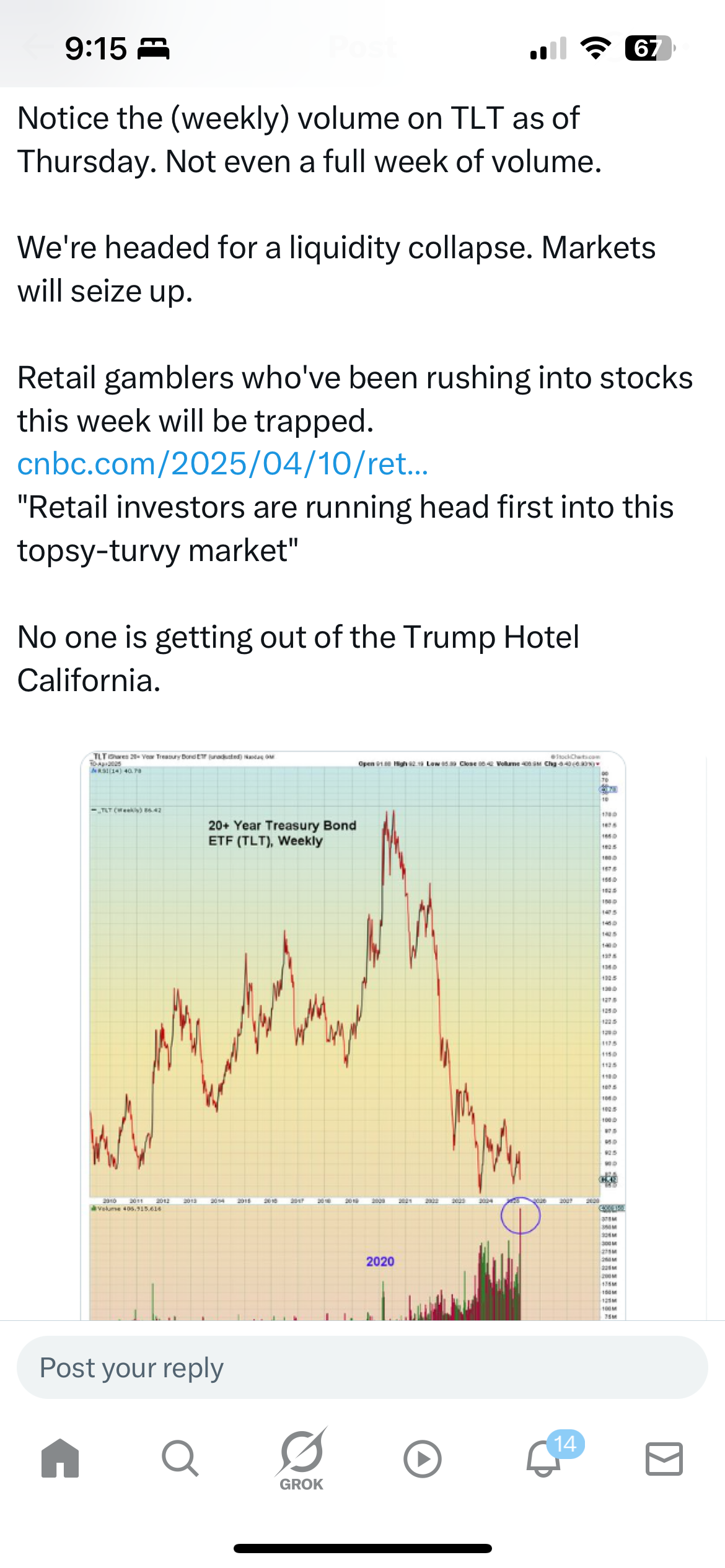This screenshot has height=1568, width=725.
Task: Tap the cellular signal indicator
Action: (550, 46)
